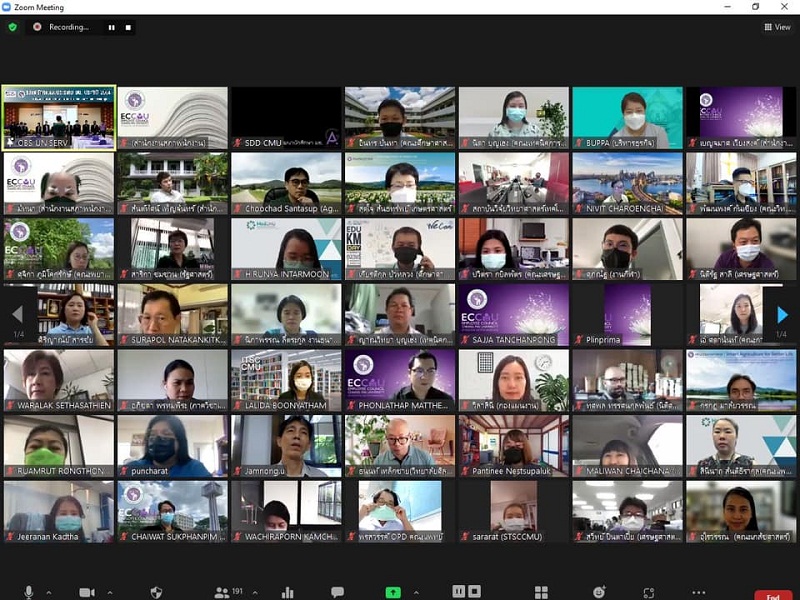Screen dimensions: 800x600
Task: Pause recording from the top recording bar
Action: 111,27
